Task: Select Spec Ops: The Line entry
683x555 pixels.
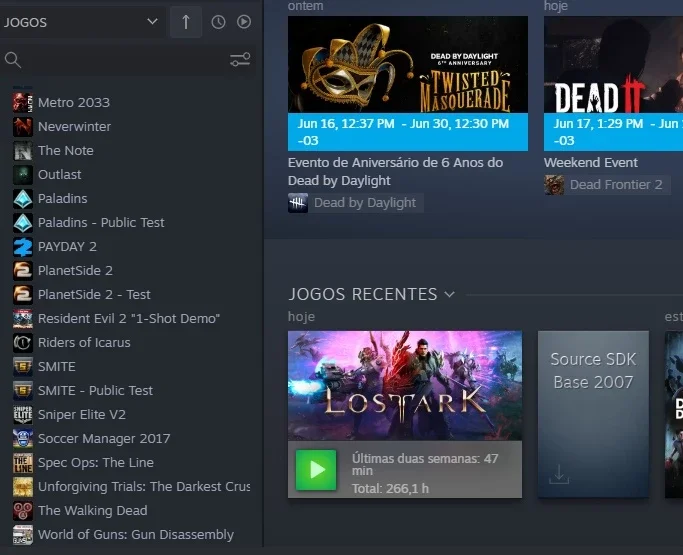Action: tap(96, 462)
